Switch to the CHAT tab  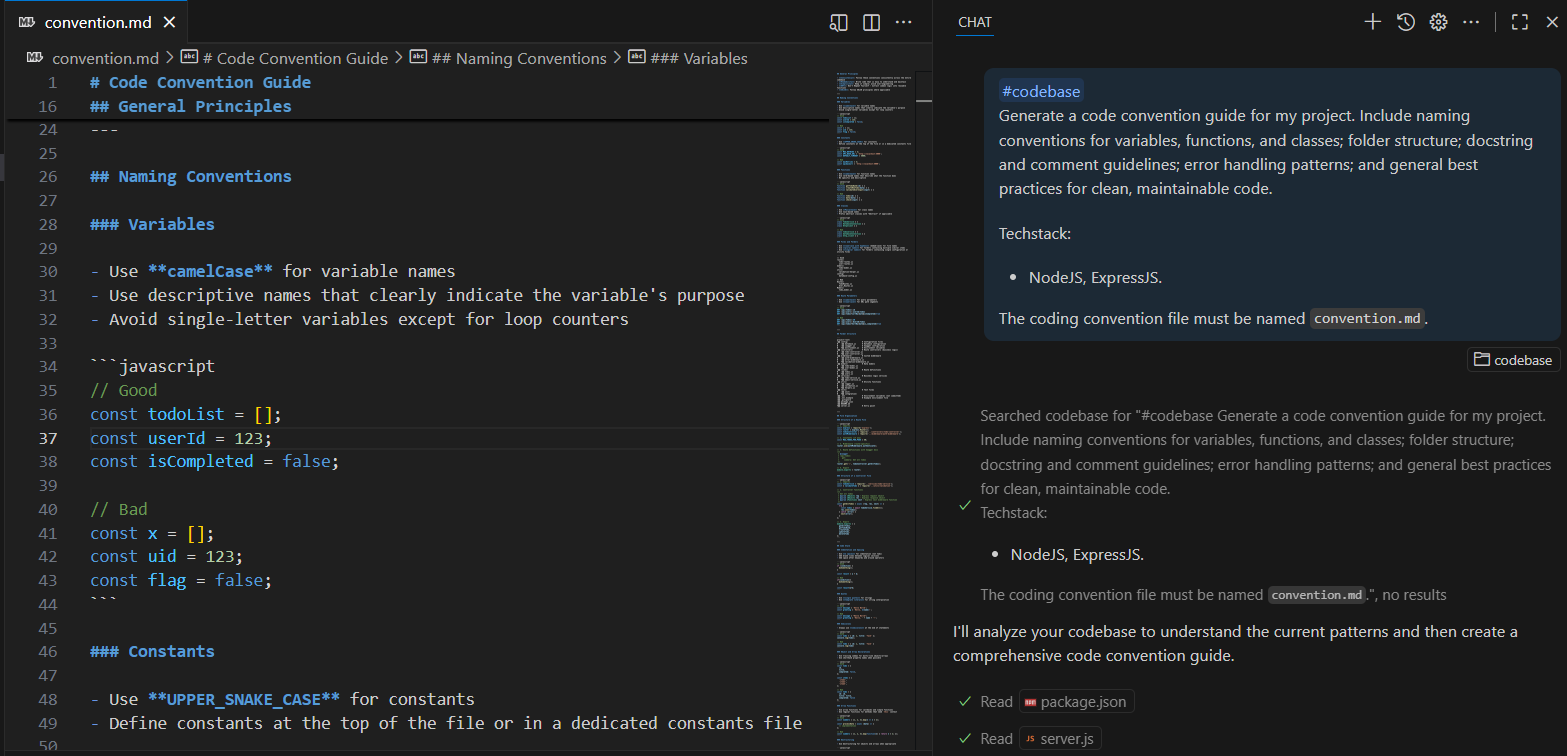pos(974,22)
